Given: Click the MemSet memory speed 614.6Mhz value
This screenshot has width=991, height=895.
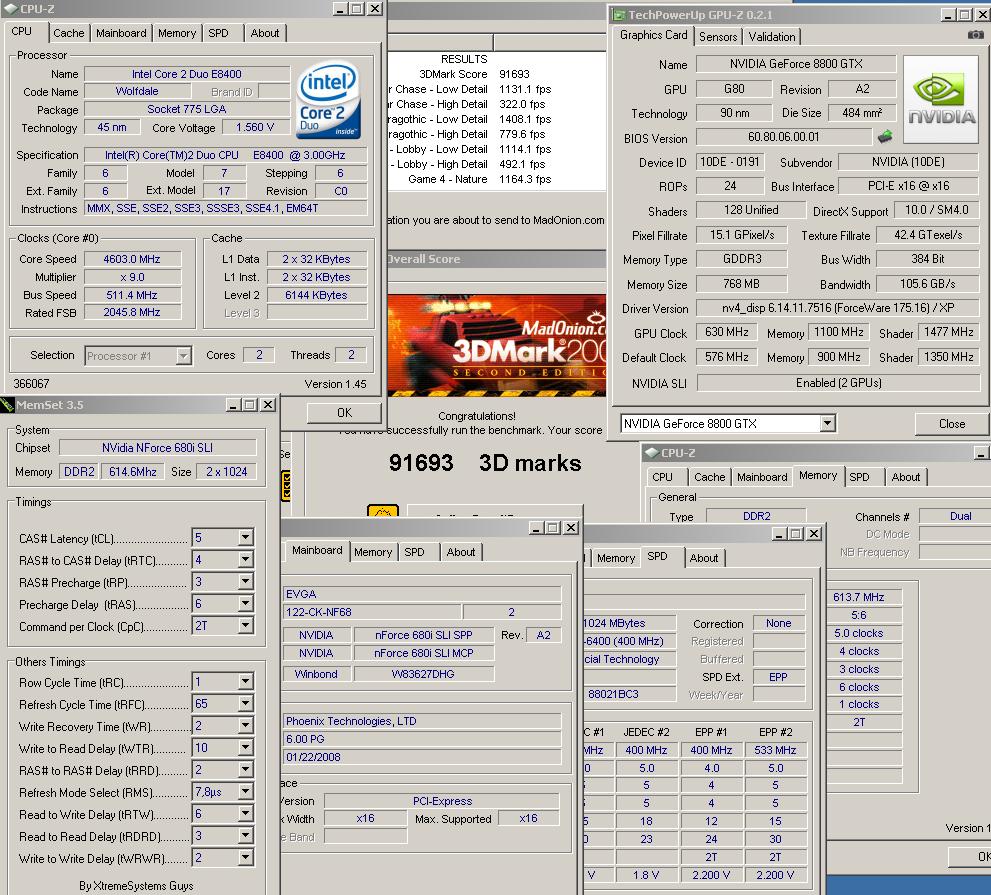Looking at the screenshot, I should pyautogui.click(x=132, y=472).
